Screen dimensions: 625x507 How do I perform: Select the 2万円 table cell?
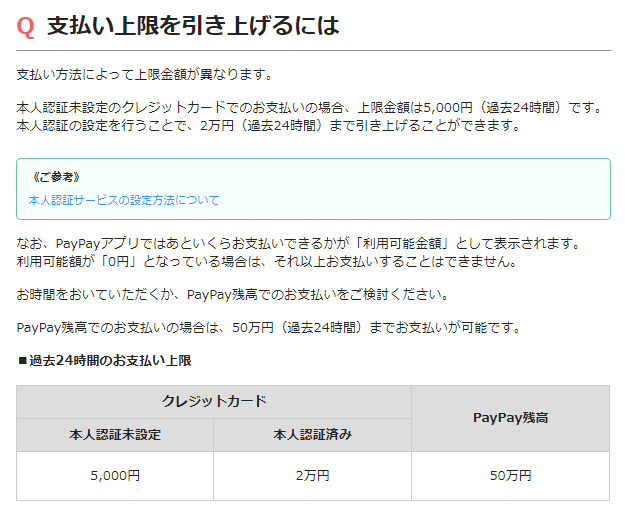pyautogui.click(x=312, y=476)
